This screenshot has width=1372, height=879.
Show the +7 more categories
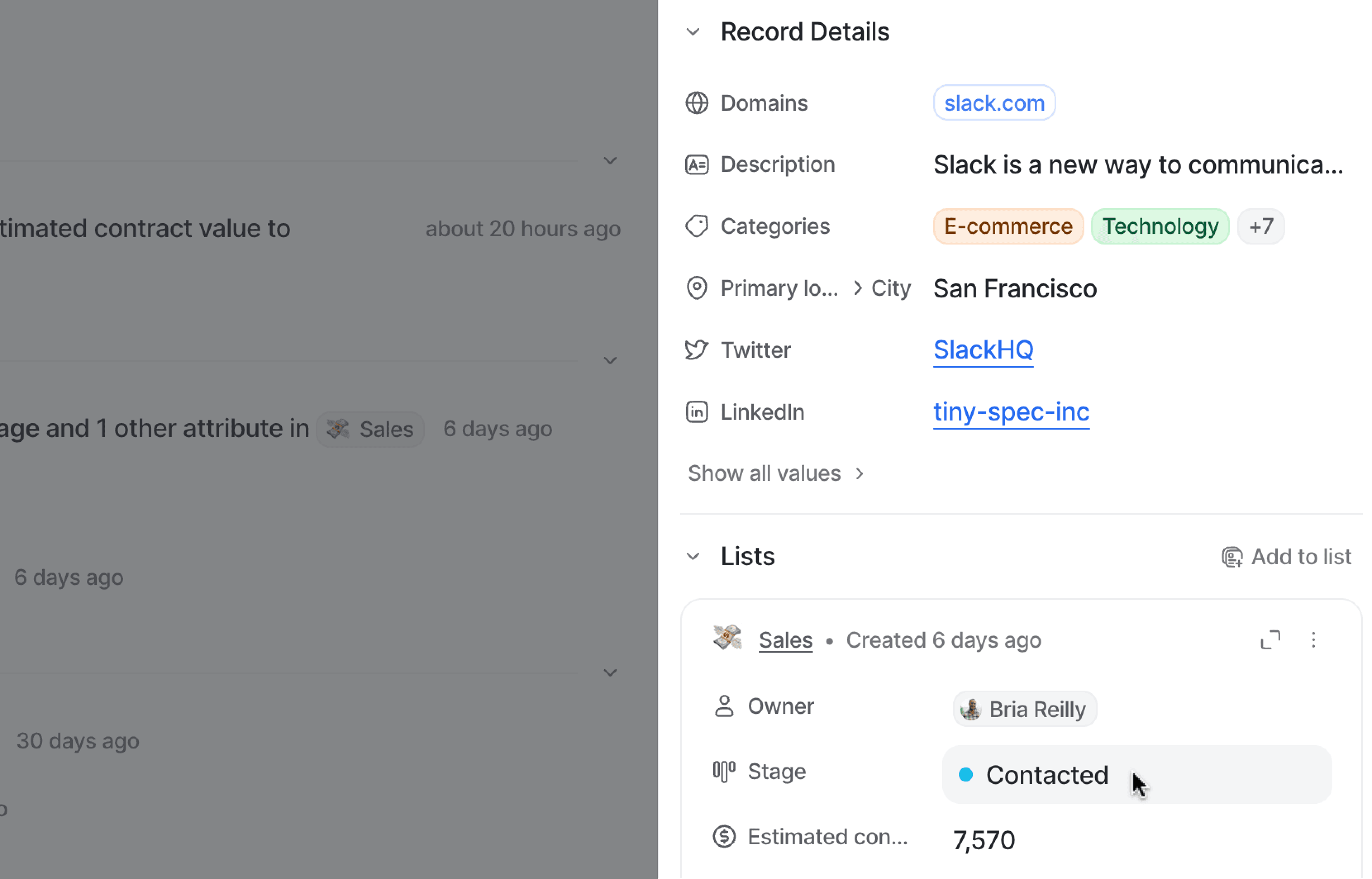1261,227
